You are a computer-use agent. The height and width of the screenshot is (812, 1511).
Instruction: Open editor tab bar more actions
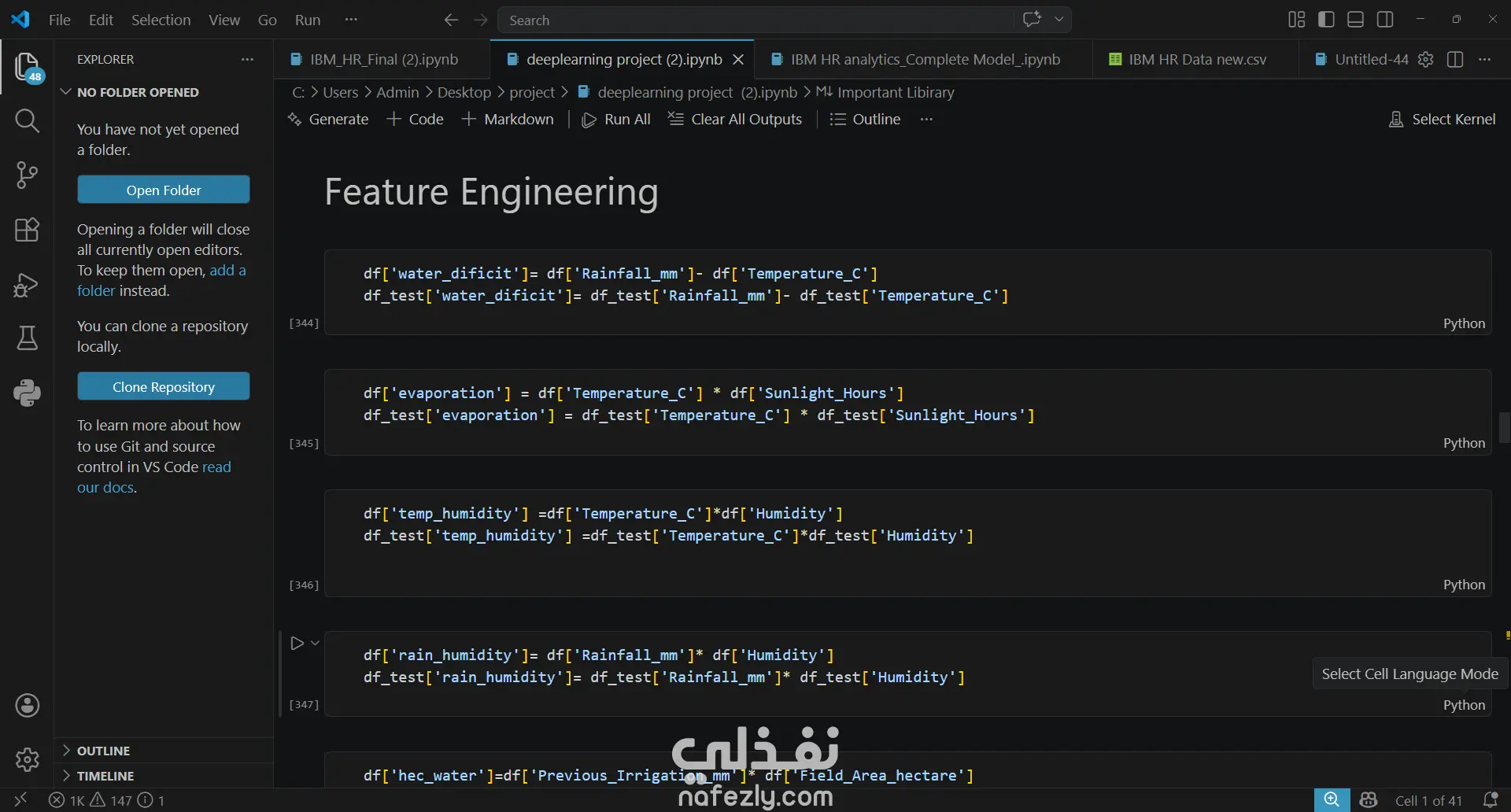pyautogui.click(x=1485, y=59)
